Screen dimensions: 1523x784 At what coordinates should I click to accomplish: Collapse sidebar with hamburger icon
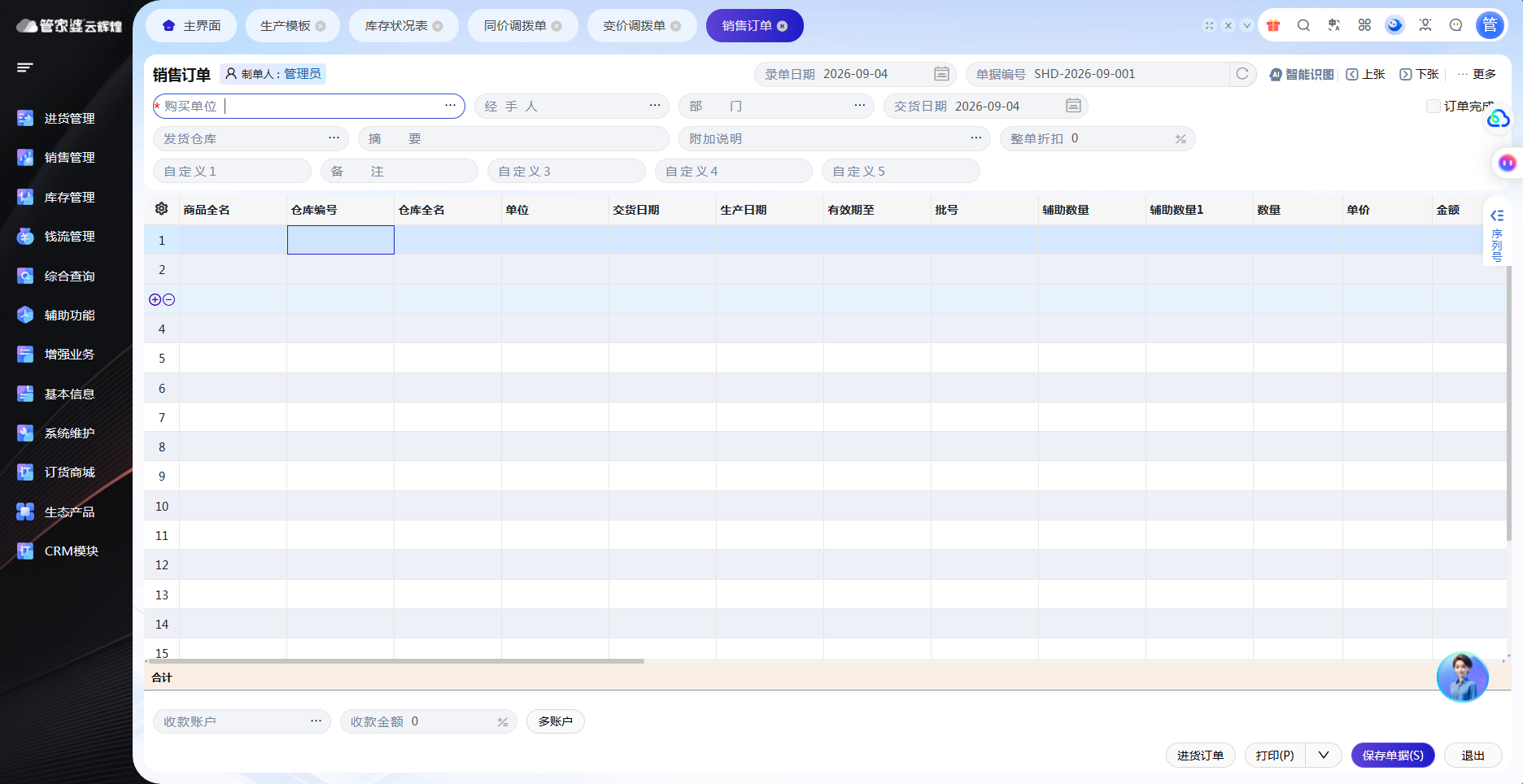(25, 68)
